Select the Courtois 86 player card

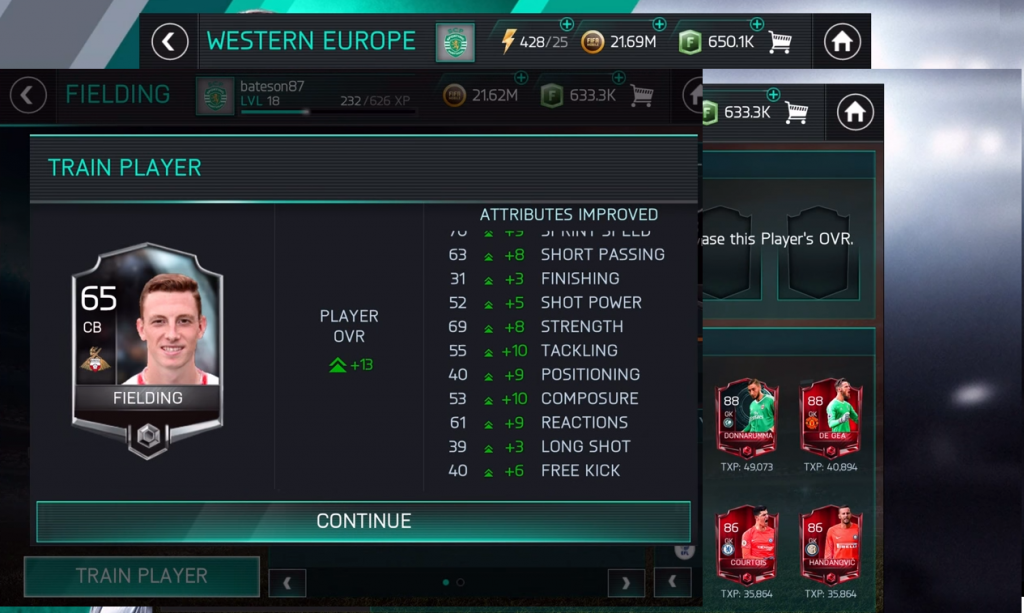(x=747, y=544)
